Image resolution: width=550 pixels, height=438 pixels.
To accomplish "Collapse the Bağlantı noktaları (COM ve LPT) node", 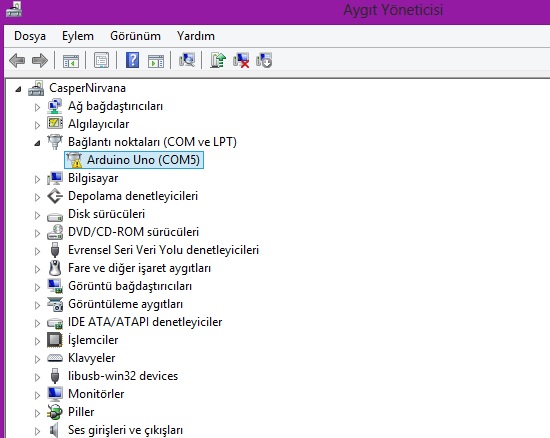I will (x=37, y=143).
